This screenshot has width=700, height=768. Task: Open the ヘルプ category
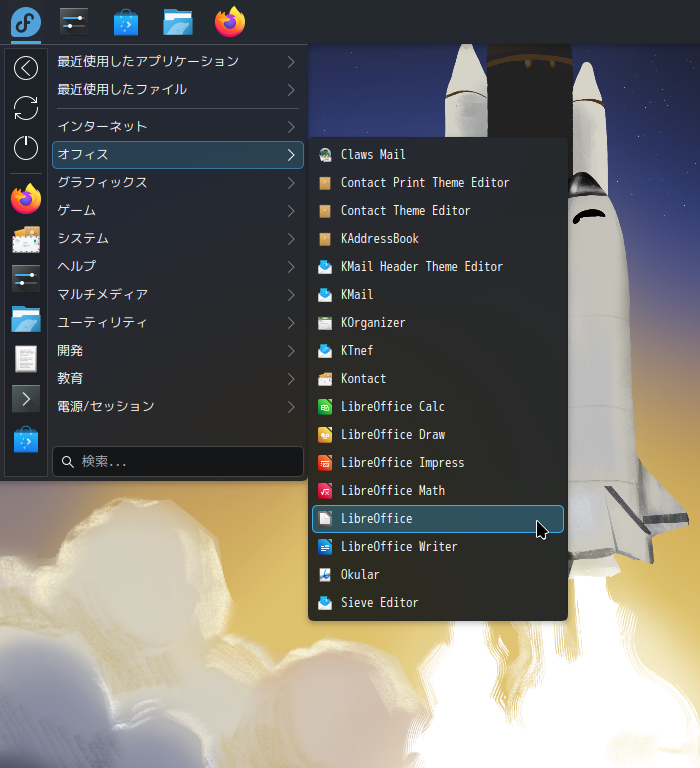178,266
